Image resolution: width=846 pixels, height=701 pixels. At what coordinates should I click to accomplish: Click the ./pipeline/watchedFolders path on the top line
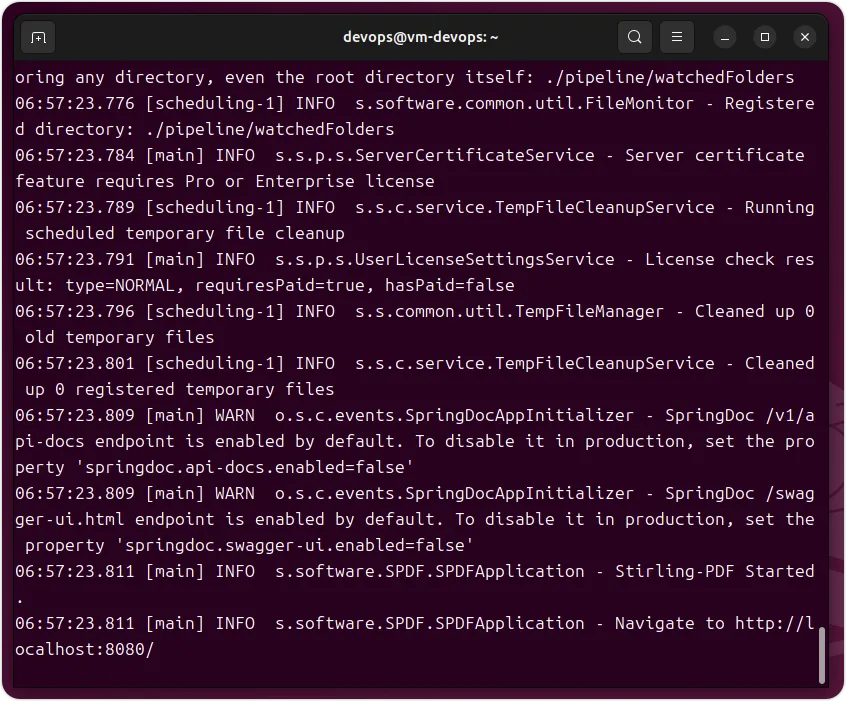[670, 77]
